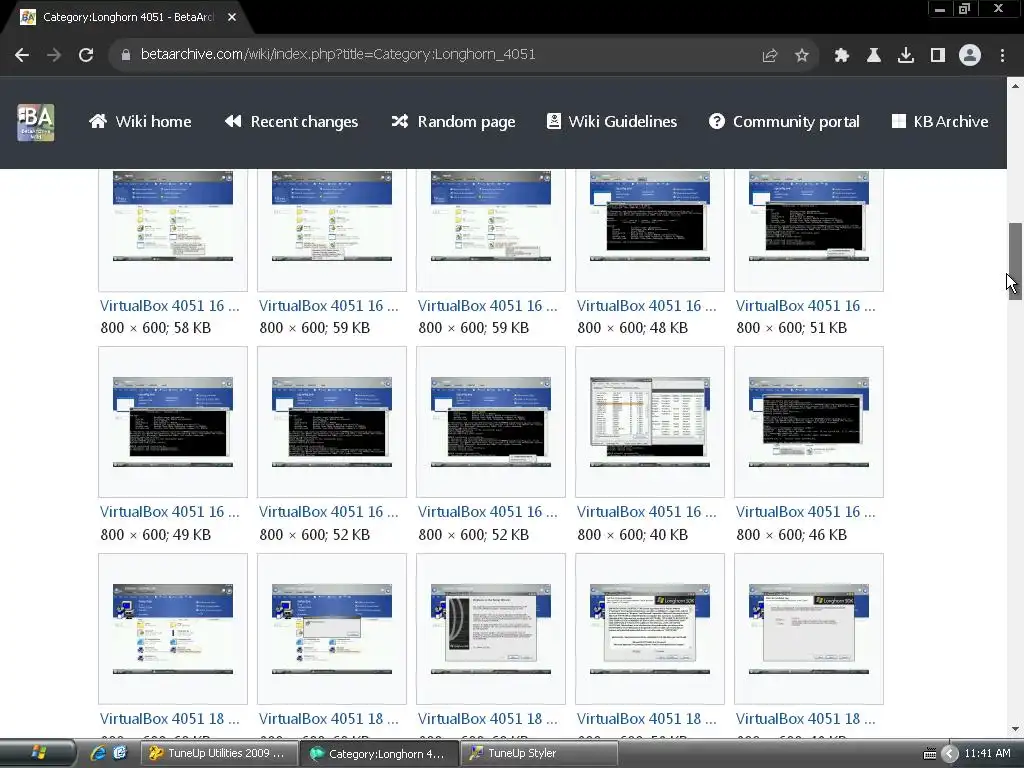Open the Windows Start button
This screenshot has width=1024, height=768.
pos(38,753)
